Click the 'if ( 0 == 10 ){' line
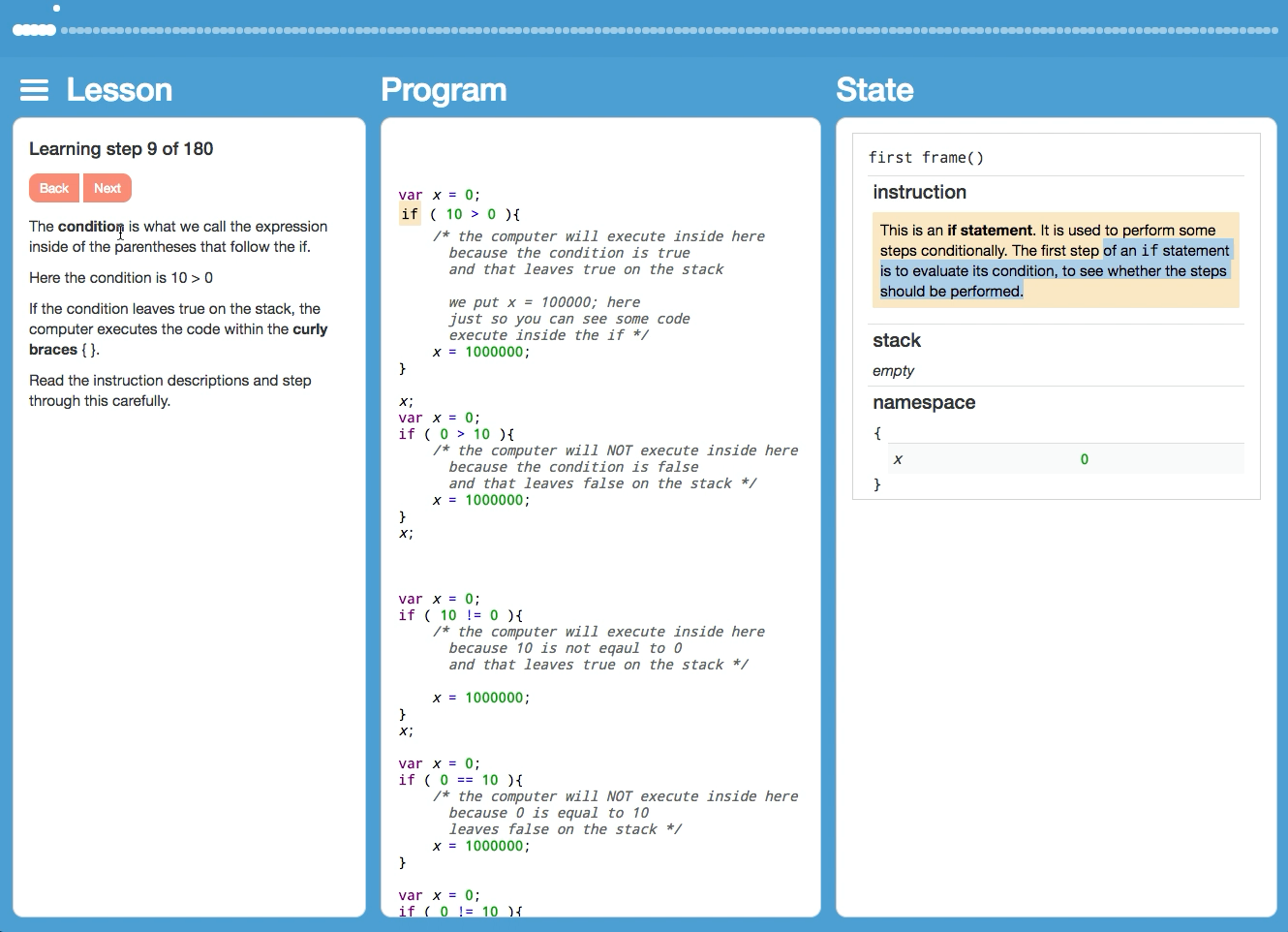Viewport: 1288px width, 932px height. (460, 780)
